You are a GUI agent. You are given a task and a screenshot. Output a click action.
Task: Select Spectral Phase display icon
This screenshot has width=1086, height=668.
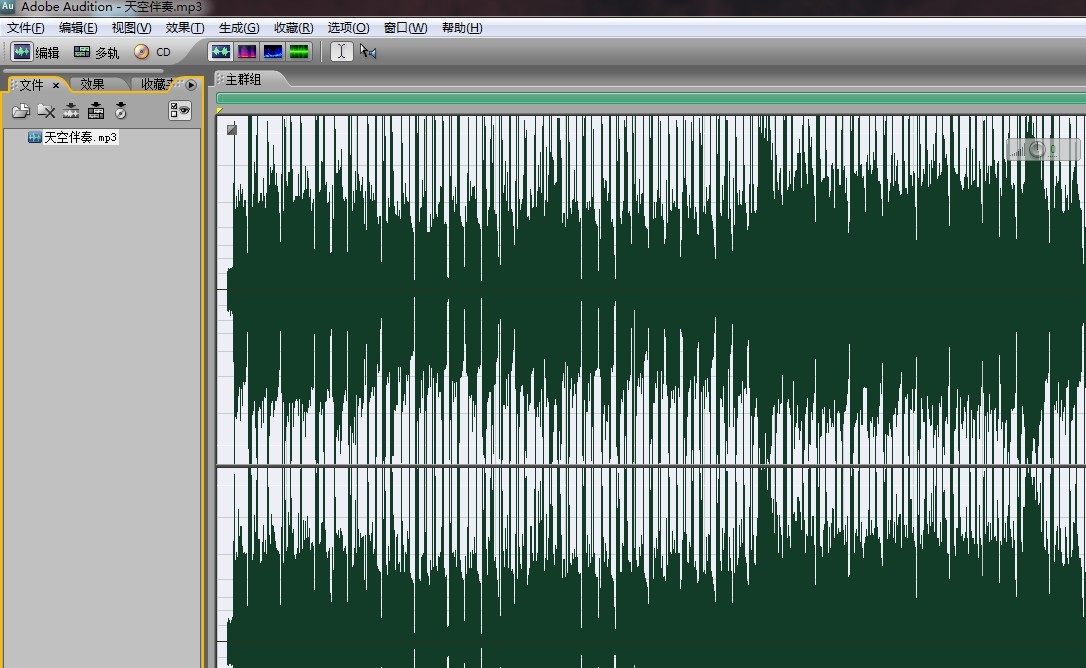[x=299, y=52]
